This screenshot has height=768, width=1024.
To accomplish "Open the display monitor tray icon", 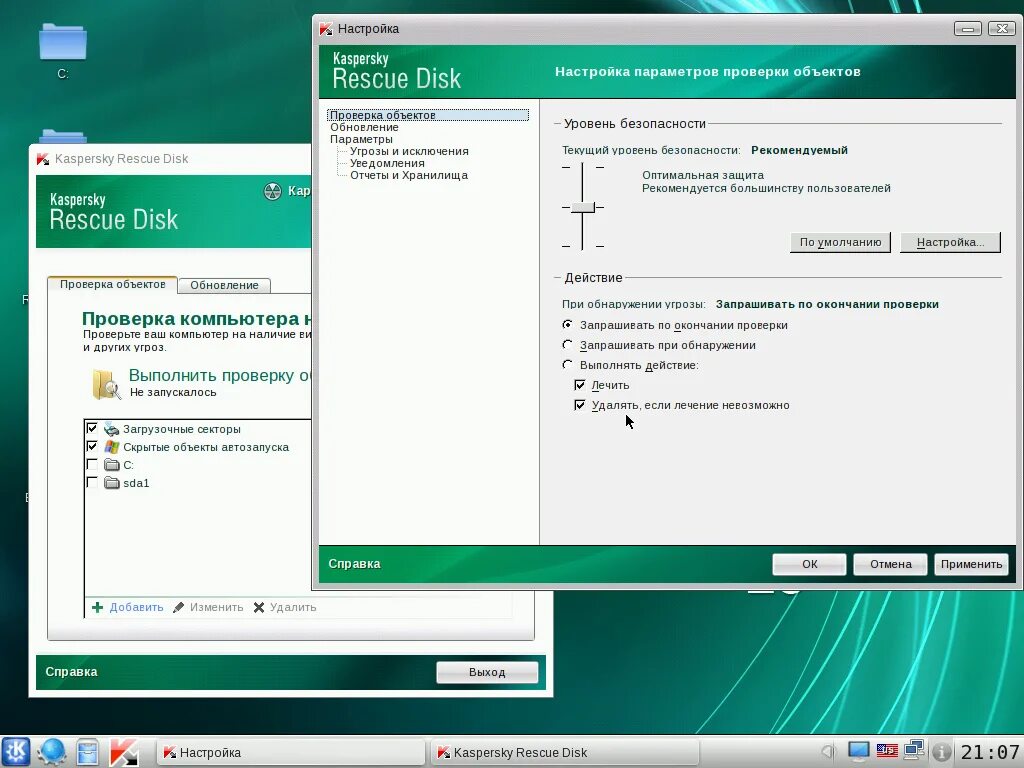I will tap(858, 752).
